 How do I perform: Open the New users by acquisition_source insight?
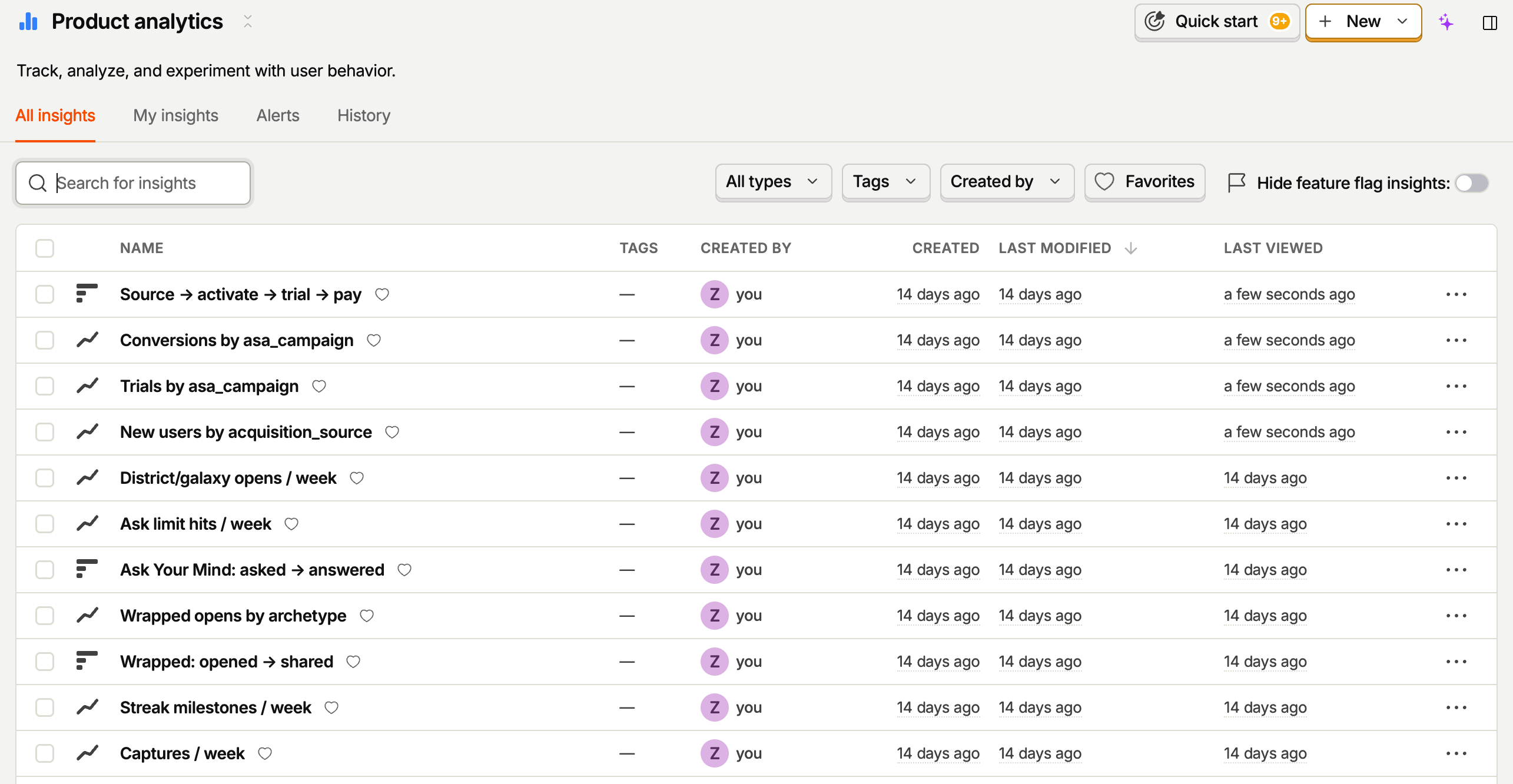pyautogui.click(x=246, y=432)
